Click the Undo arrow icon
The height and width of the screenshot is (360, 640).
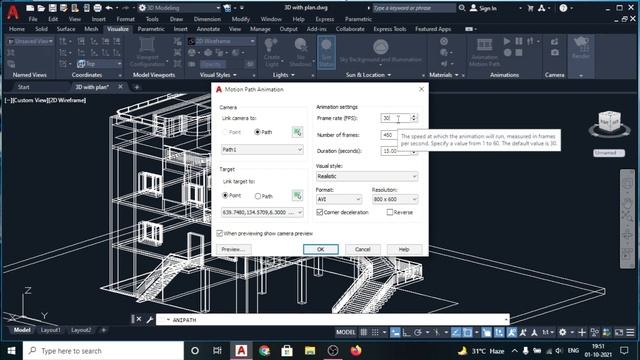point(109,8)
